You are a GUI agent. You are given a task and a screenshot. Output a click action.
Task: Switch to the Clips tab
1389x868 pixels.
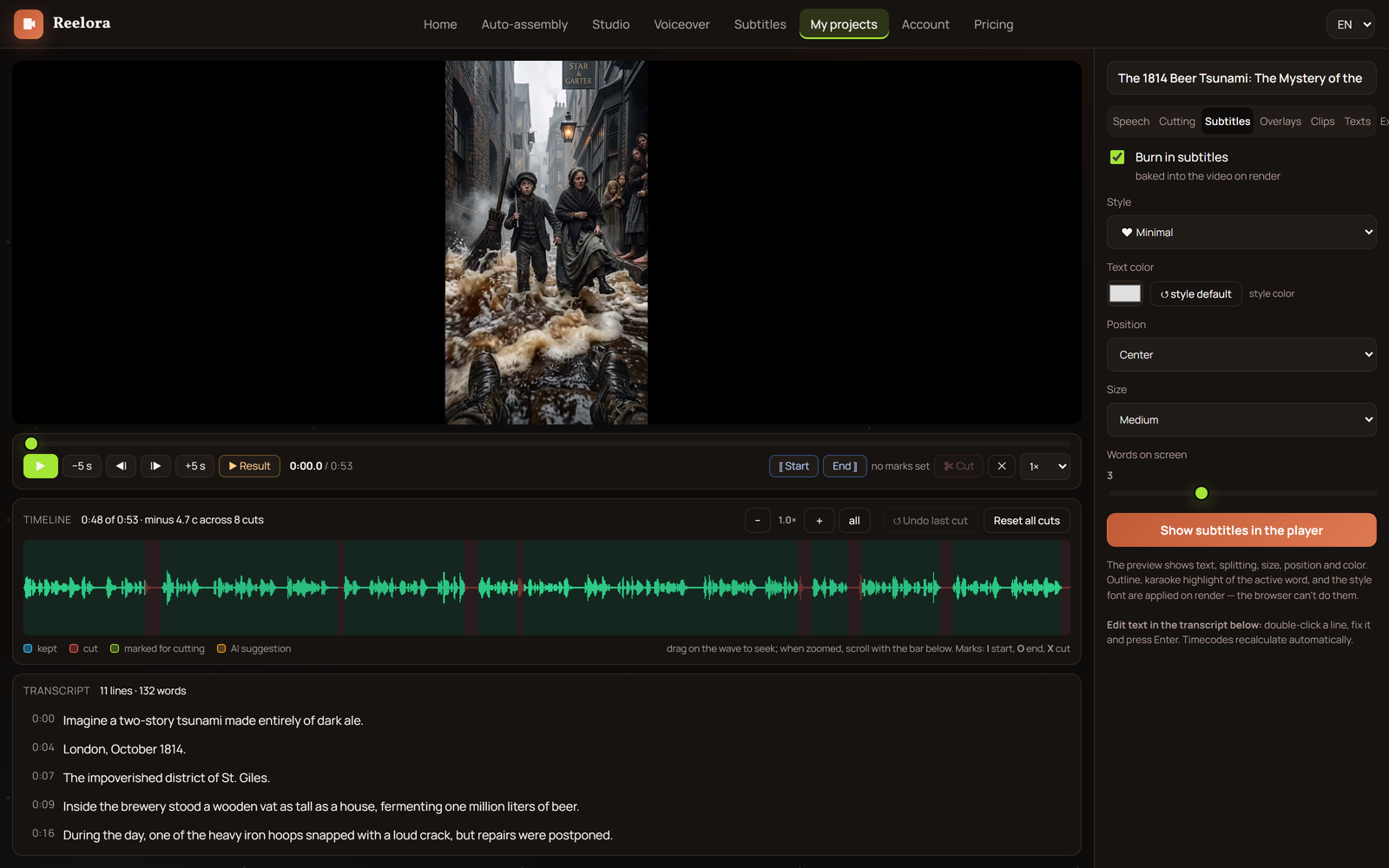[x=1323, y=122]
